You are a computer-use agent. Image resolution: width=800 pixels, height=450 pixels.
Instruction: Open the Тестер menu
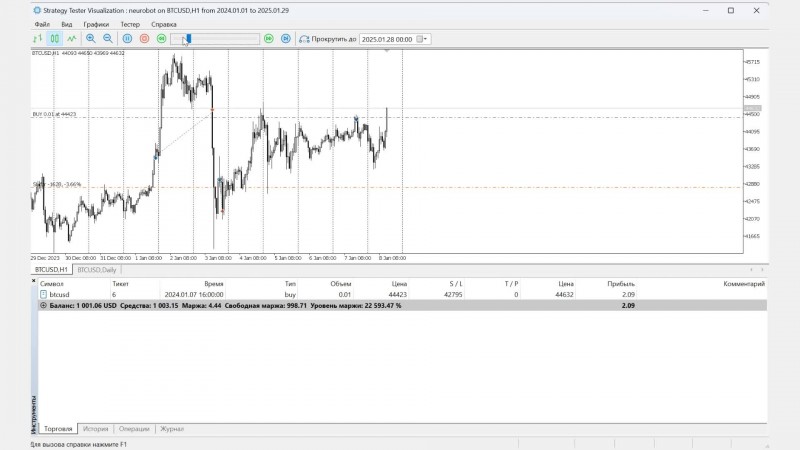point(130,24)
